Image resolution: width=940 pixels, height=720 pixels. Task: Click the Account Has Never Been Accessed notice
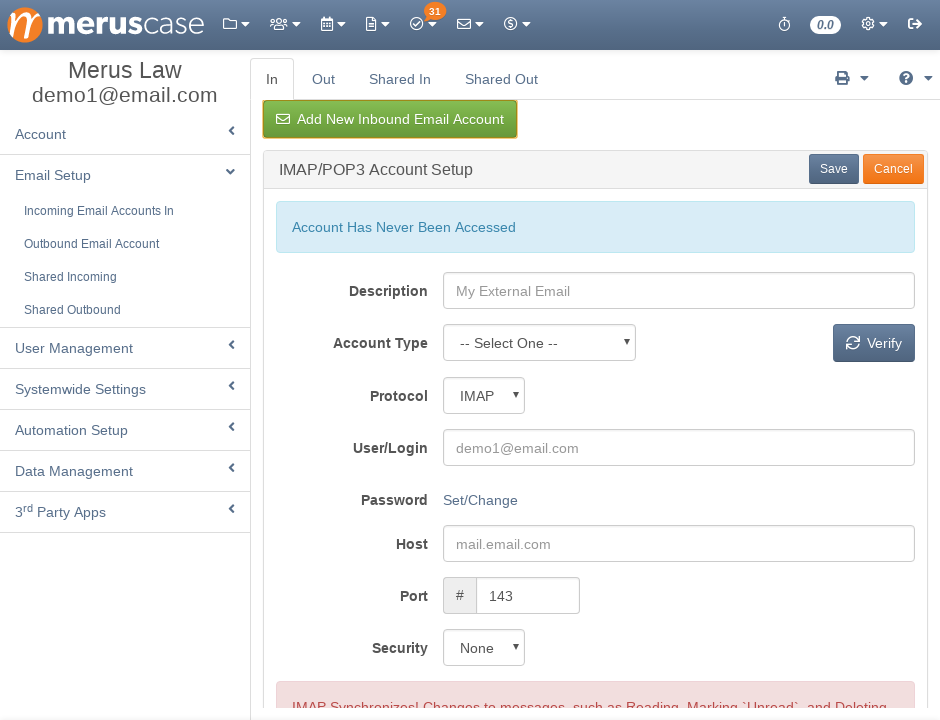[595, 227]
